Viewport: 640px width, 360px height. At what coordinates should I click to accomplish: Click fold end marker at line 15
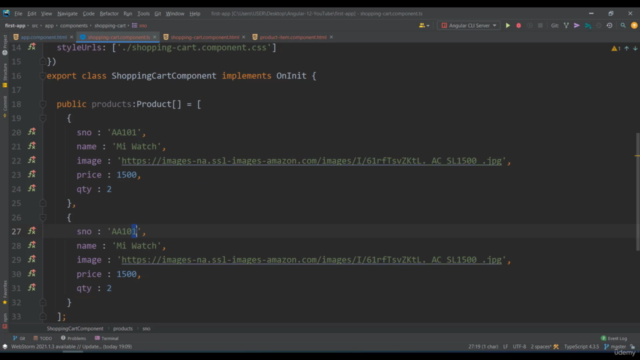pos(42,62)
